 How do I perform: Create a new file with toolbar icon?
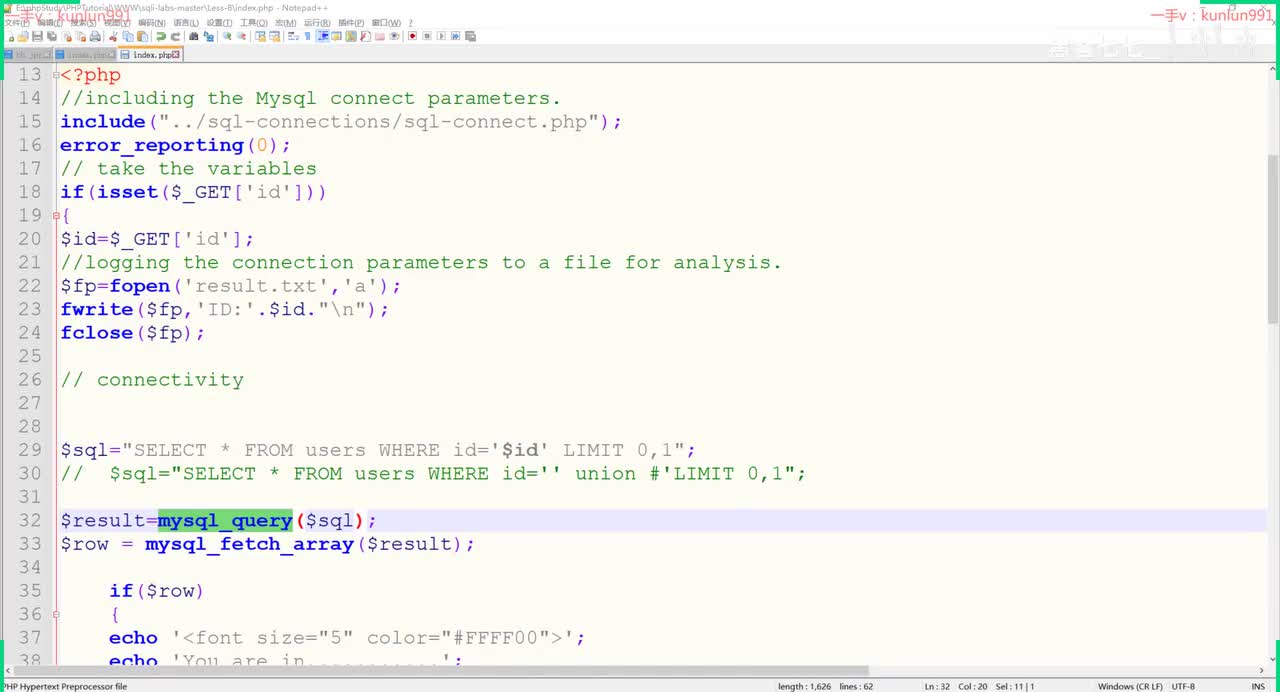[11, 36]
